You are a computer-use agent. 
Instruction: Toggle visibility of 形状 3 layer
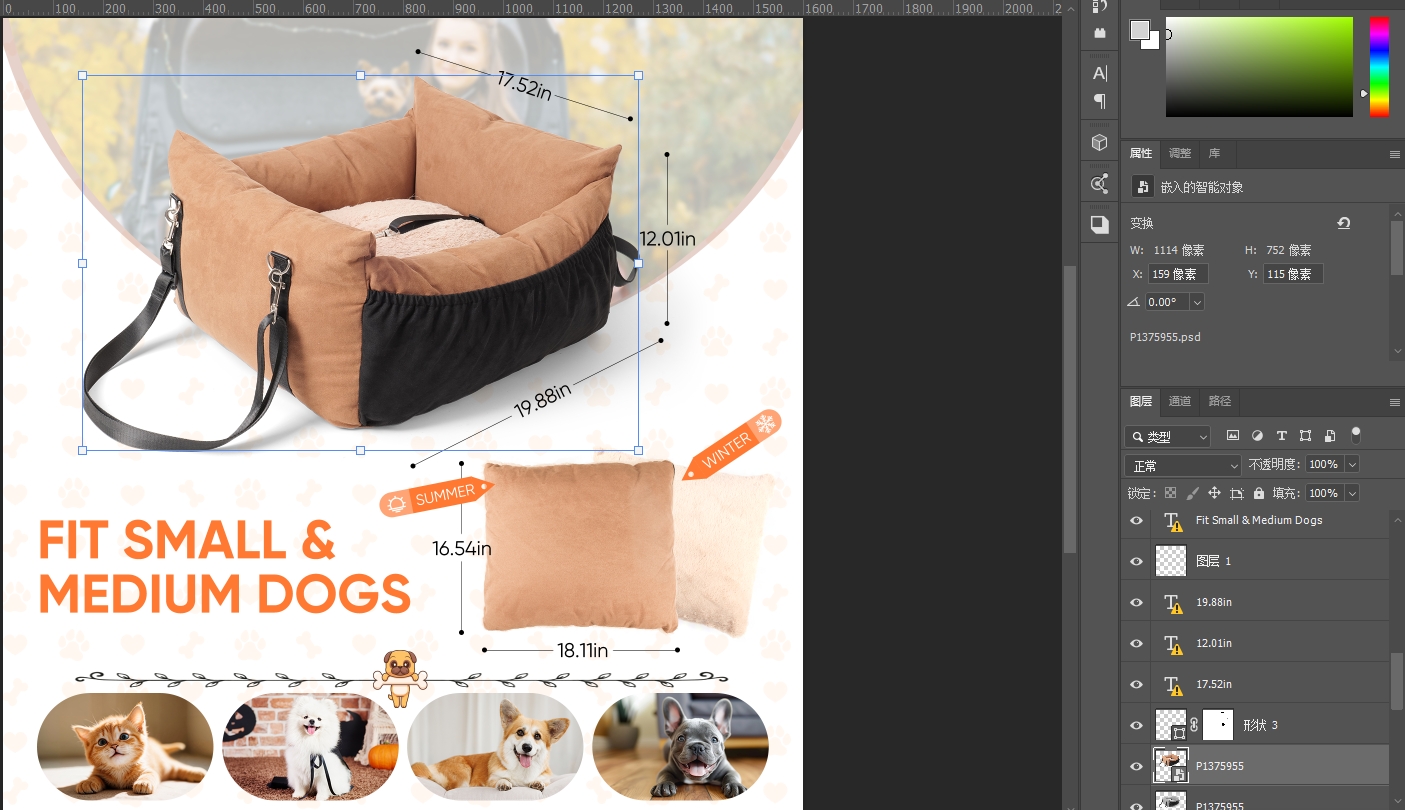click(x=1136, y=725)
